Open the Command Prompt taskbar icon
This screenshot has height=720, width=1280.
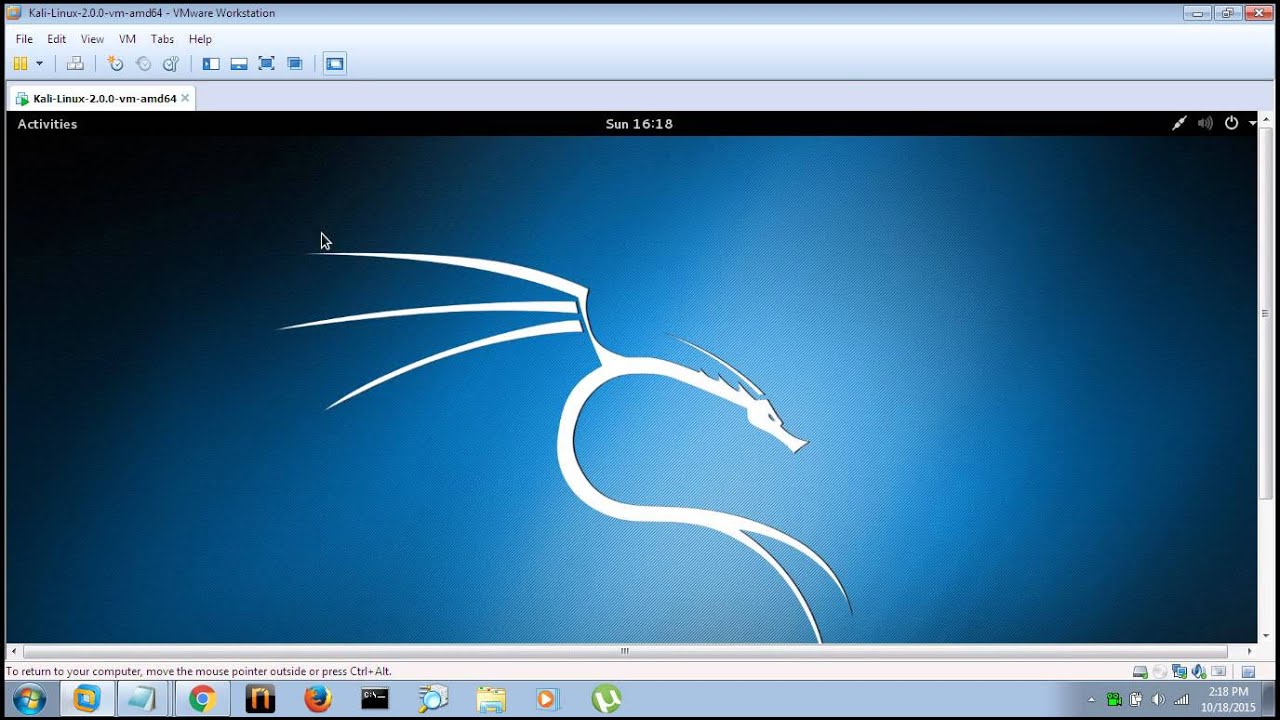375,698
